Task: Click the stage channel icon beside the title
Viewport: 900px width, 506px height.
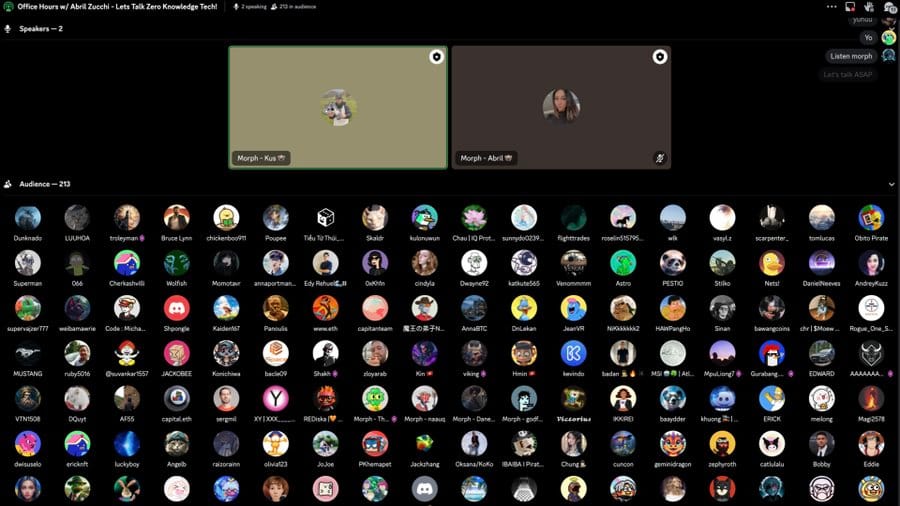Action: [x=8, y=7]
